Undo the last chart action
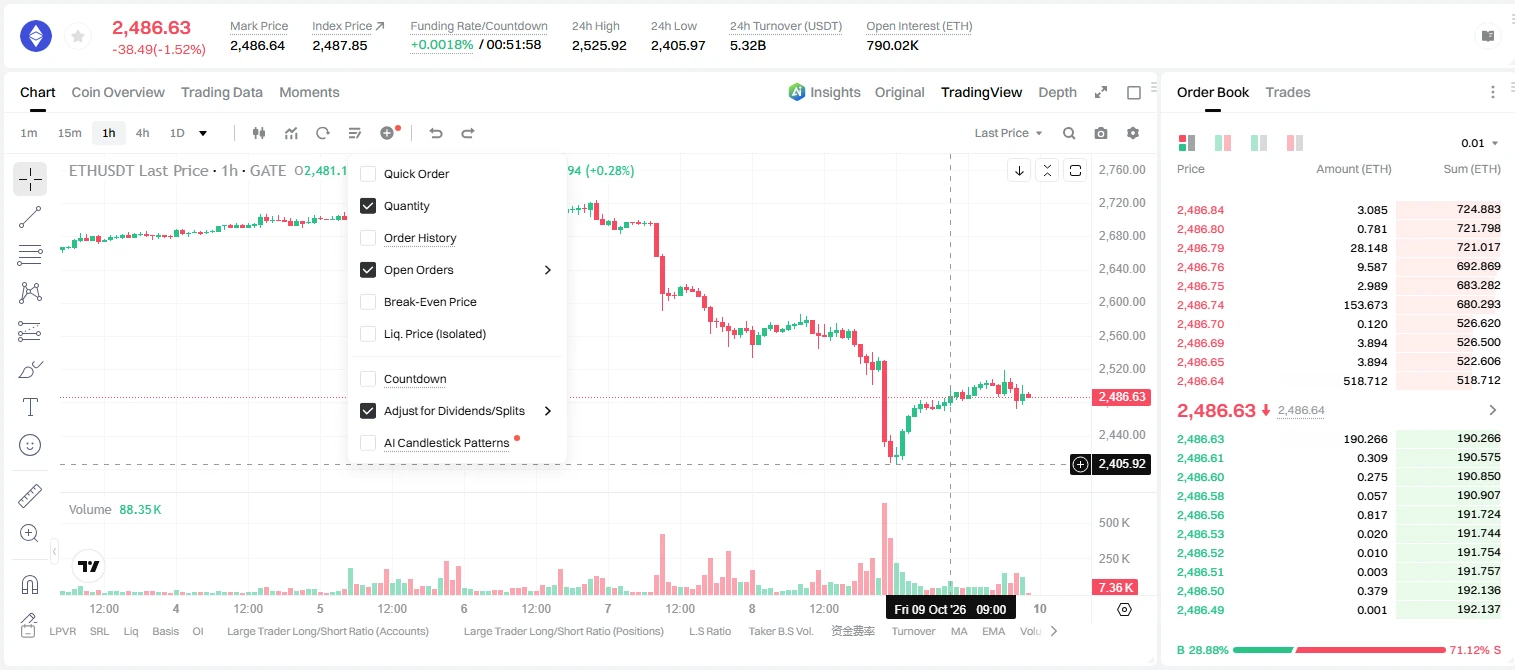This screenshot has width=1515, height=670. 435,133
